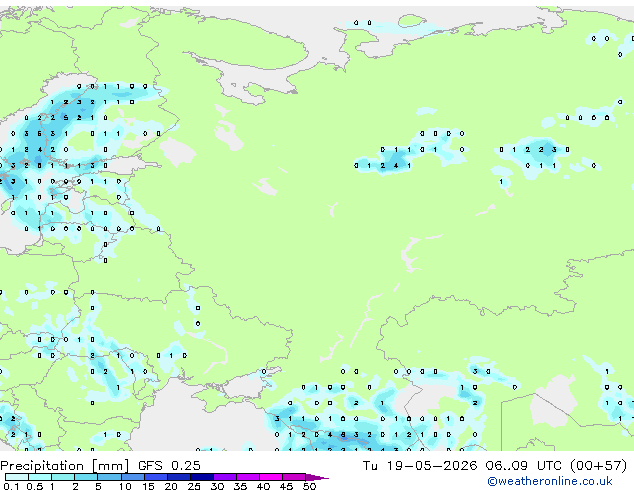
Task: Click the 'Precipitation [mm]' title text
Action: (65, 466)
